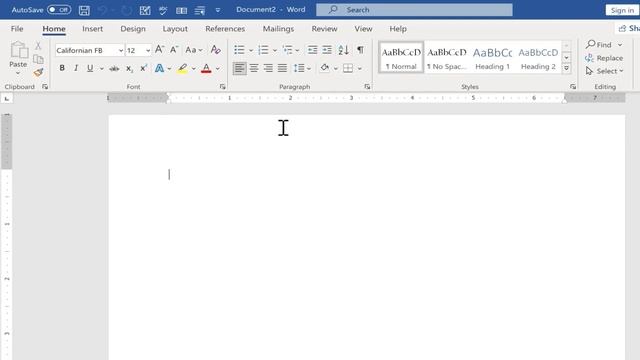The width and height of the screenshot is (640, 360).
Task: Toggle Underline formatting
Action: coord(90,68)
